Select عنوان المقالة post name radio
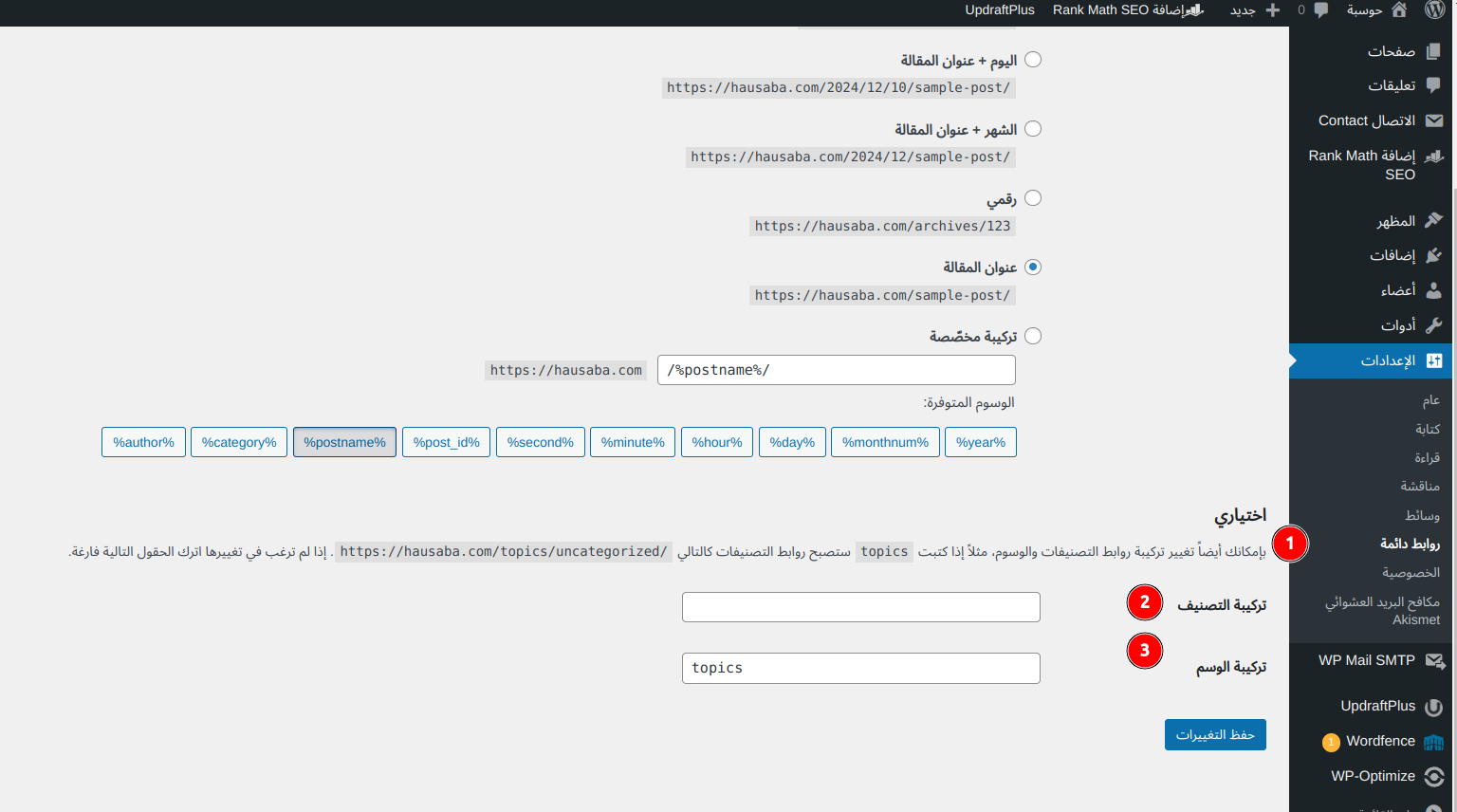 click(x=1033, y=268)
